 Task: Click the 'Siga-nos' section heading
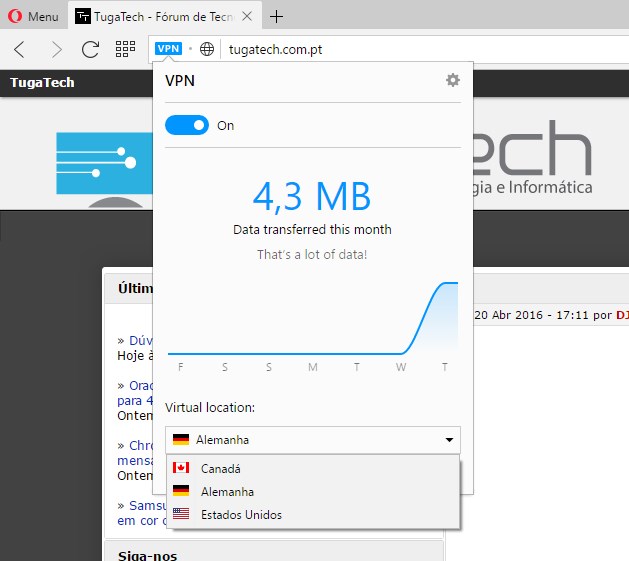[148, 555]
